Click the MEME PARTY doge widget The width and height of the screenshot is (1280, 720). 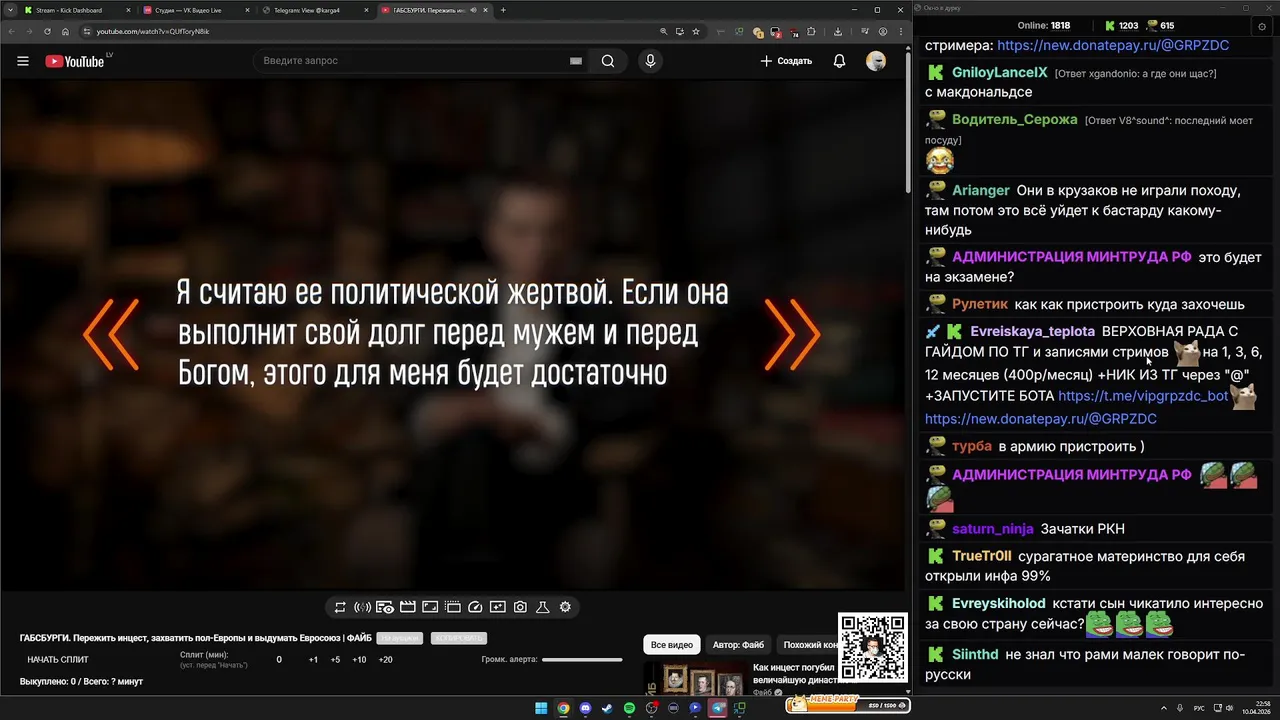pyautogui.click(x=847, y=704)
